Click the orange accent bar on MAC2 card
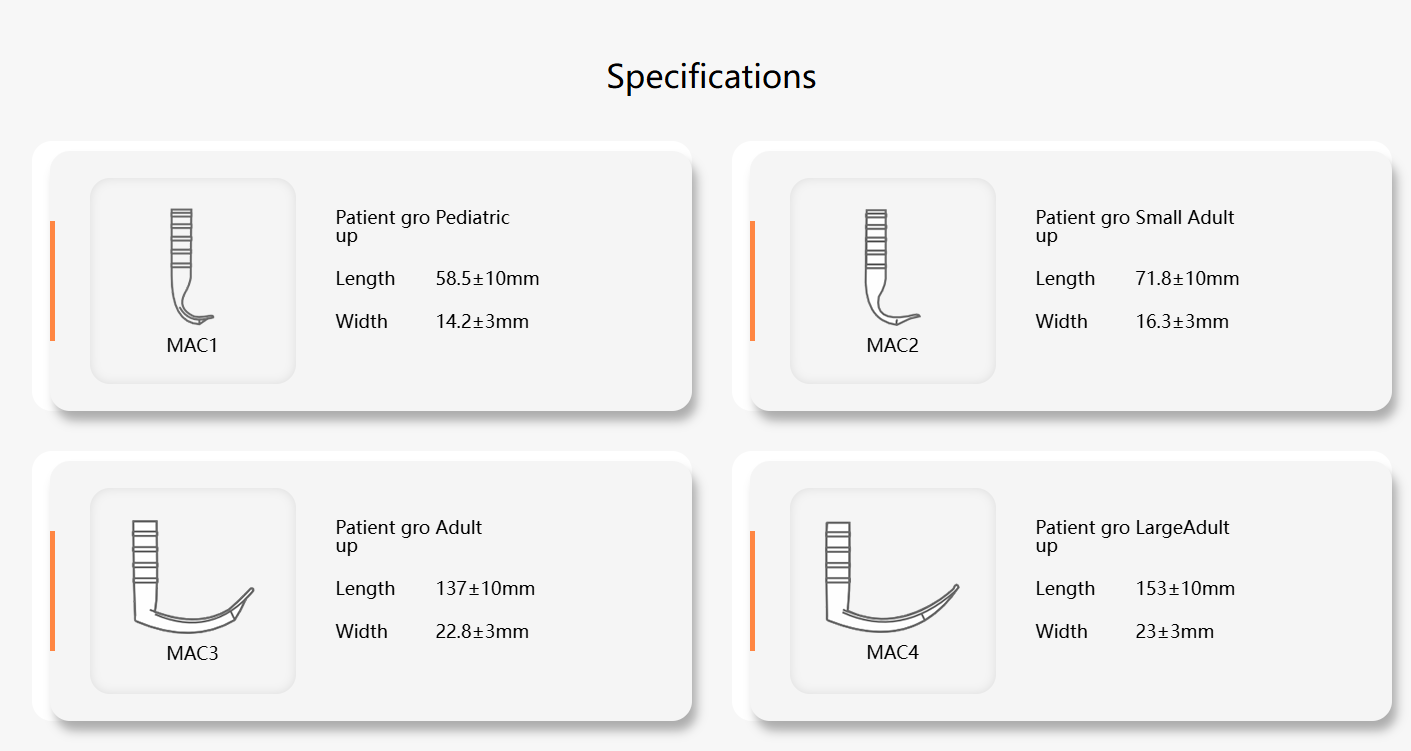Image resolution: width=1411 pixels, height=751 pixels. pos(752,281)
